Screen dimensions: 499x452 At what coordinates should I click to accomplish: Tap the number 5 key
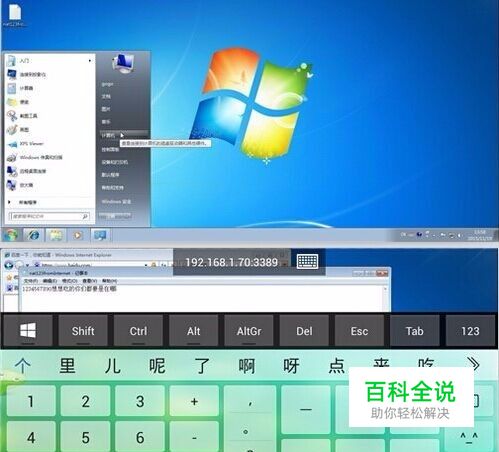86,437
